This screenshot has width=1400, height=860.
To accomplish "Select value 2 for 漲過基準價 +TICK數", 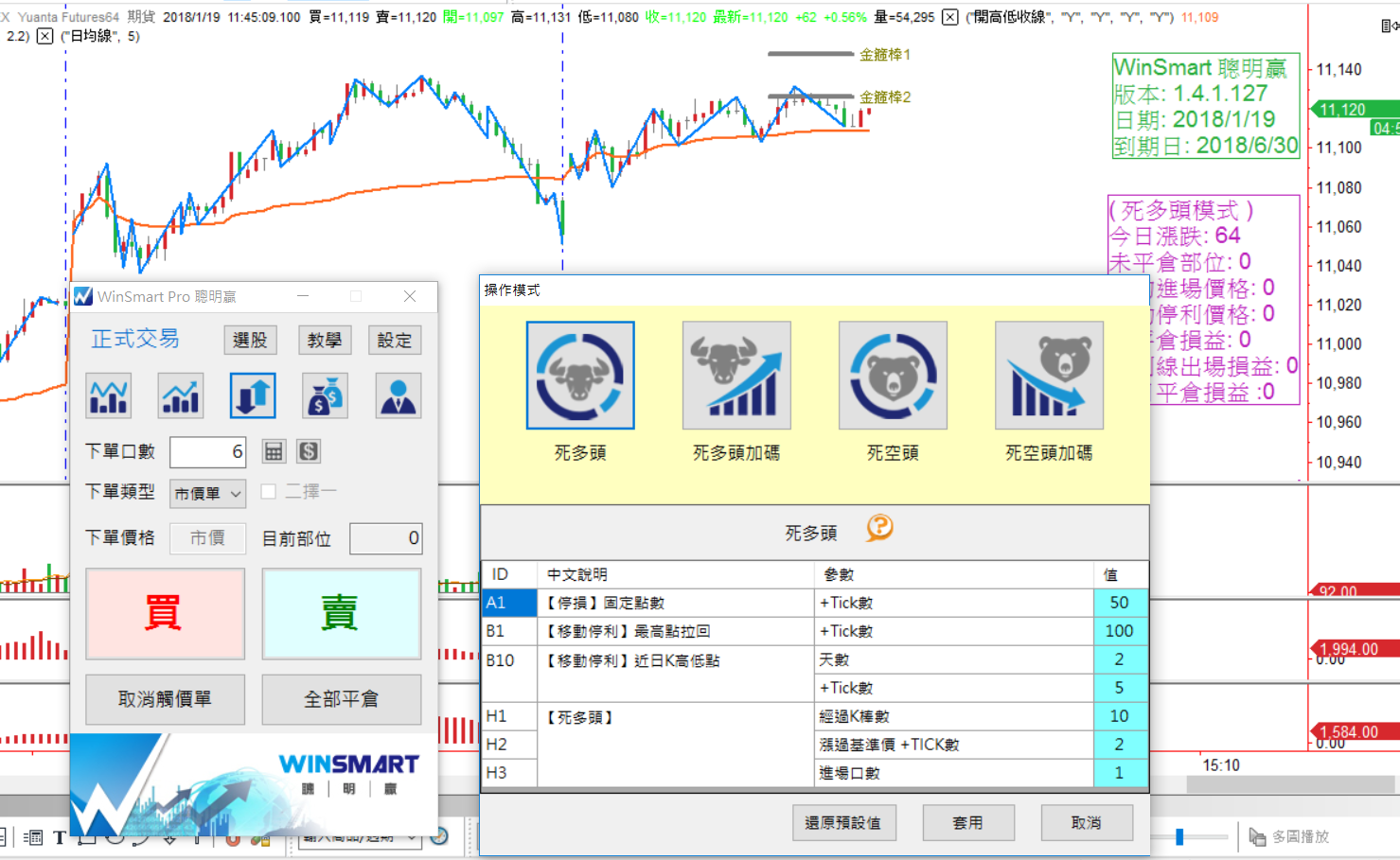I will [x=1120, y=745].
